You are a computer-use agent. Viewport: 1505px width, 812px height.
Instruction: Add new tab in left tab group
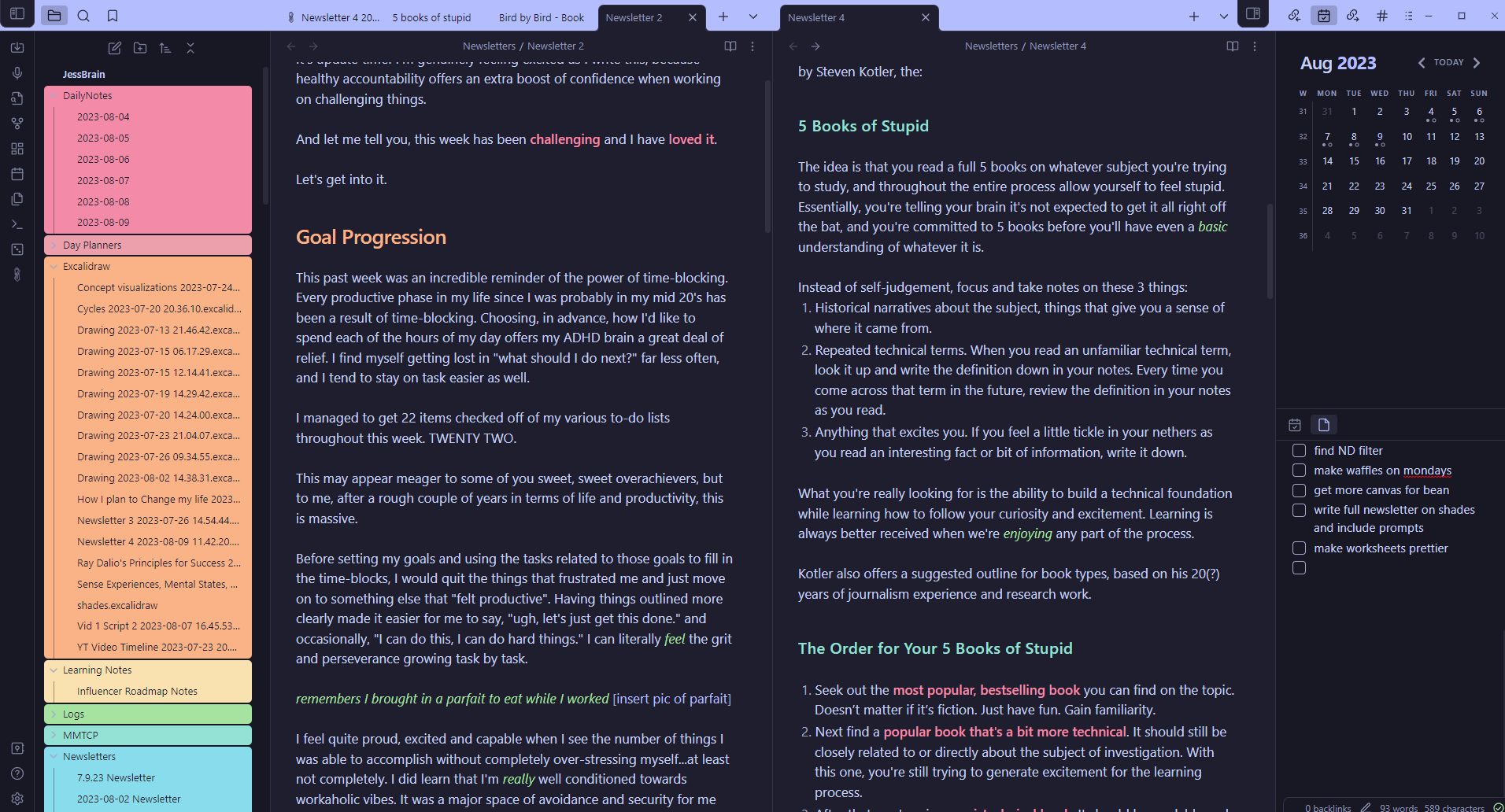click(x=723, y=17)
